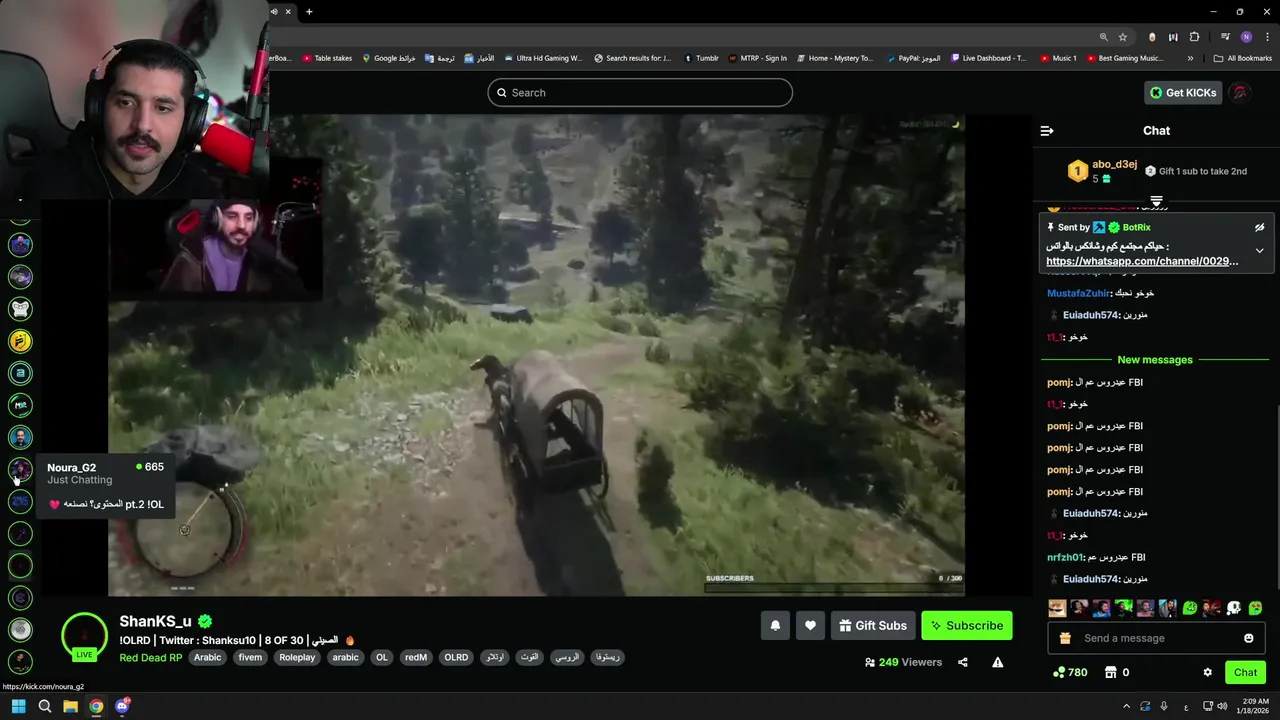
Task: Select the OLRD tag
Action: (x=456, y=657)
